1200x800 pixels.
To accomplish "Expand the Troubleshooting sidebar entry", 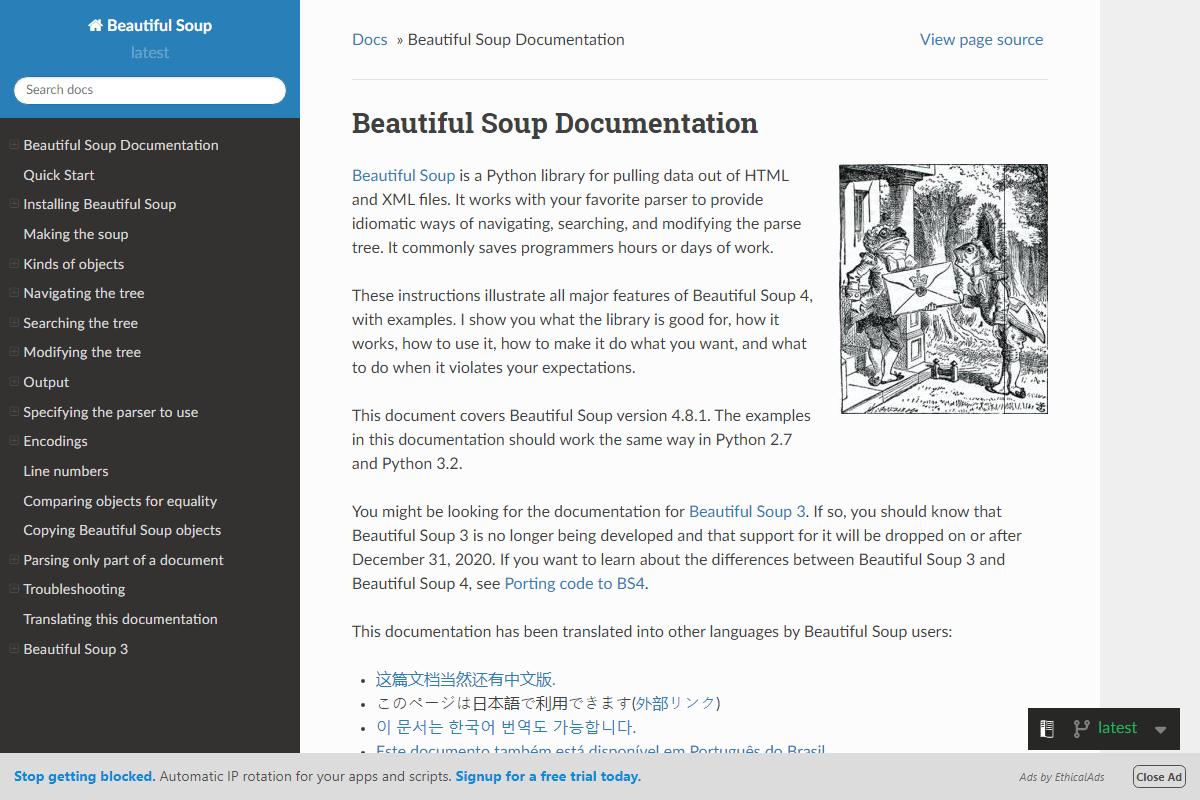I will coord(14,589).
